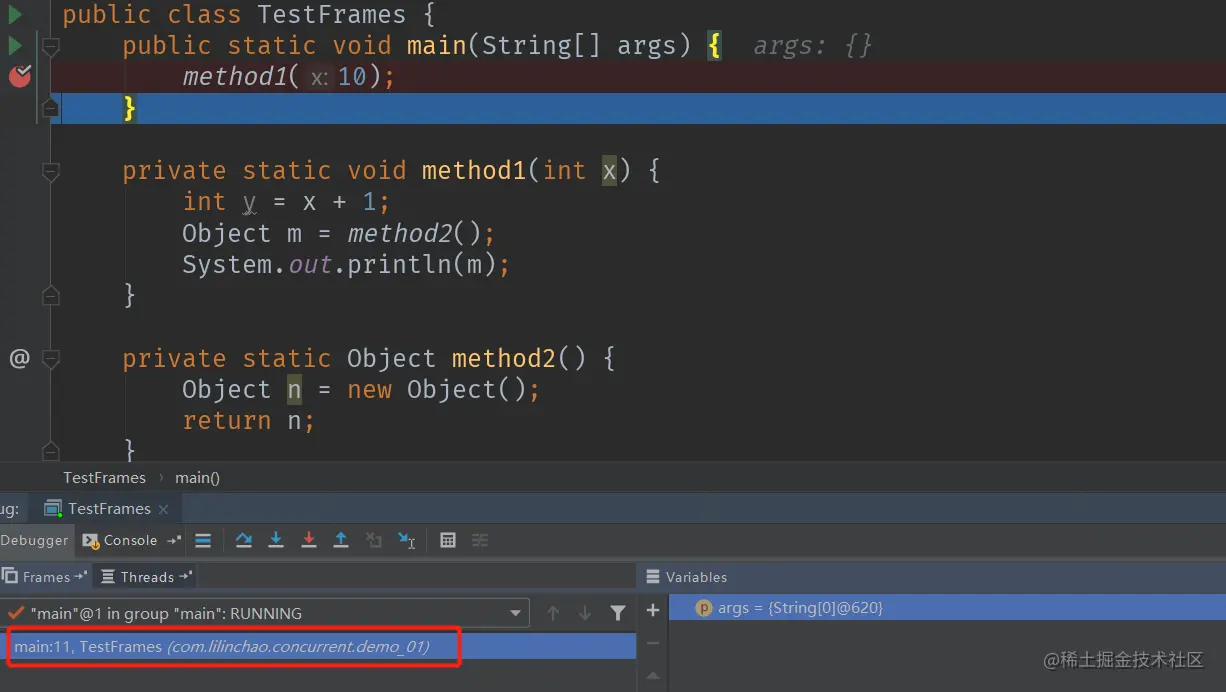Click the Variables panel header
This screenshot has width=1226, height=692.
pos(687,577)
